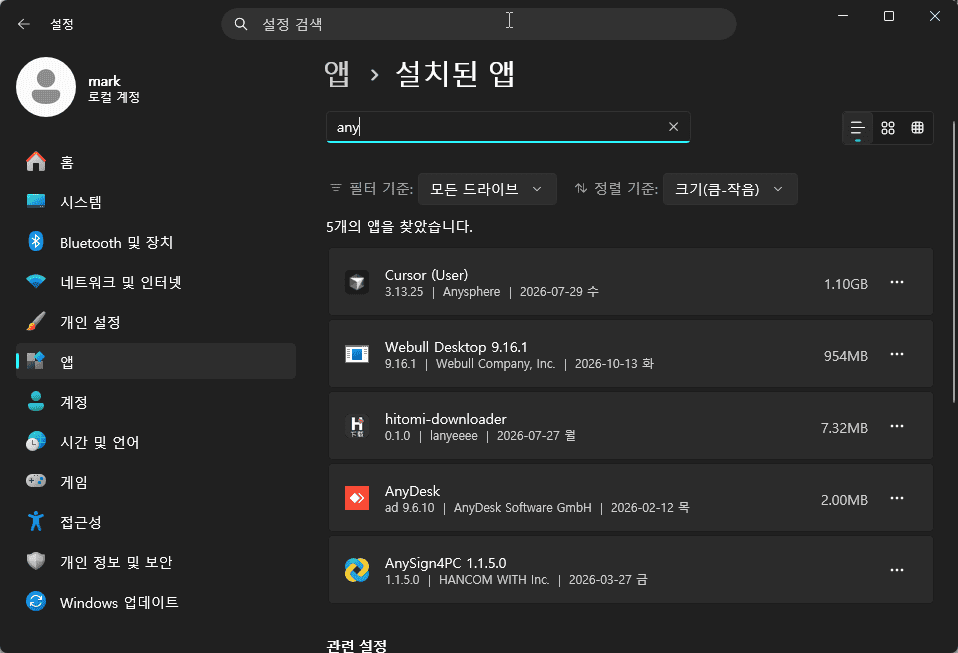Viewport: 958px width, 653px height.
Task: Select the 앱 sidebar item
Action: tap(156, 362)
